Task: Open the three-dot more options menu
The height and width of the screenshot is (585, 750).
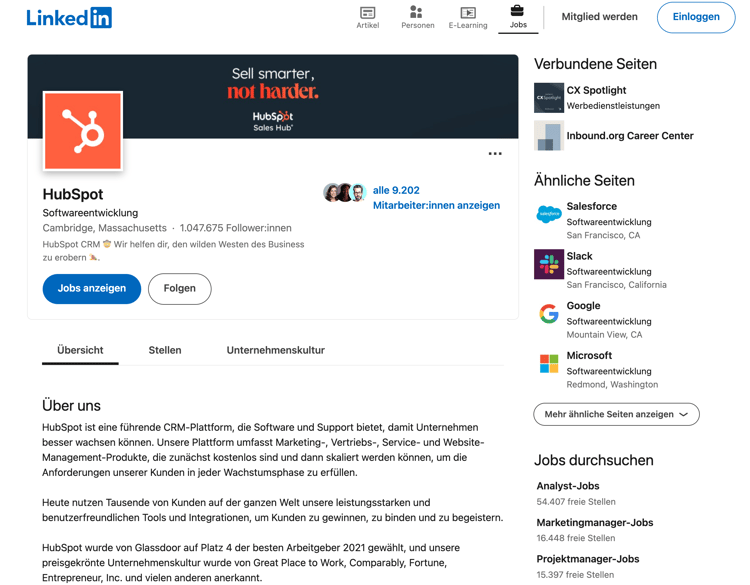Action: coord(495,154)
